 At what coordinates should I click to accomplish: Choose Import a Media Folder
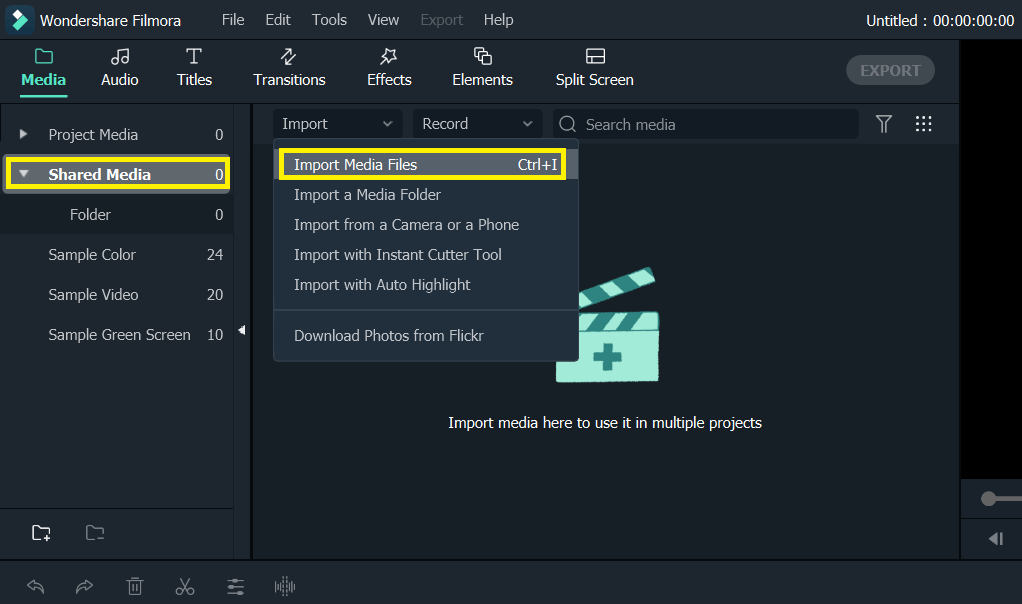tap(426, 195)
